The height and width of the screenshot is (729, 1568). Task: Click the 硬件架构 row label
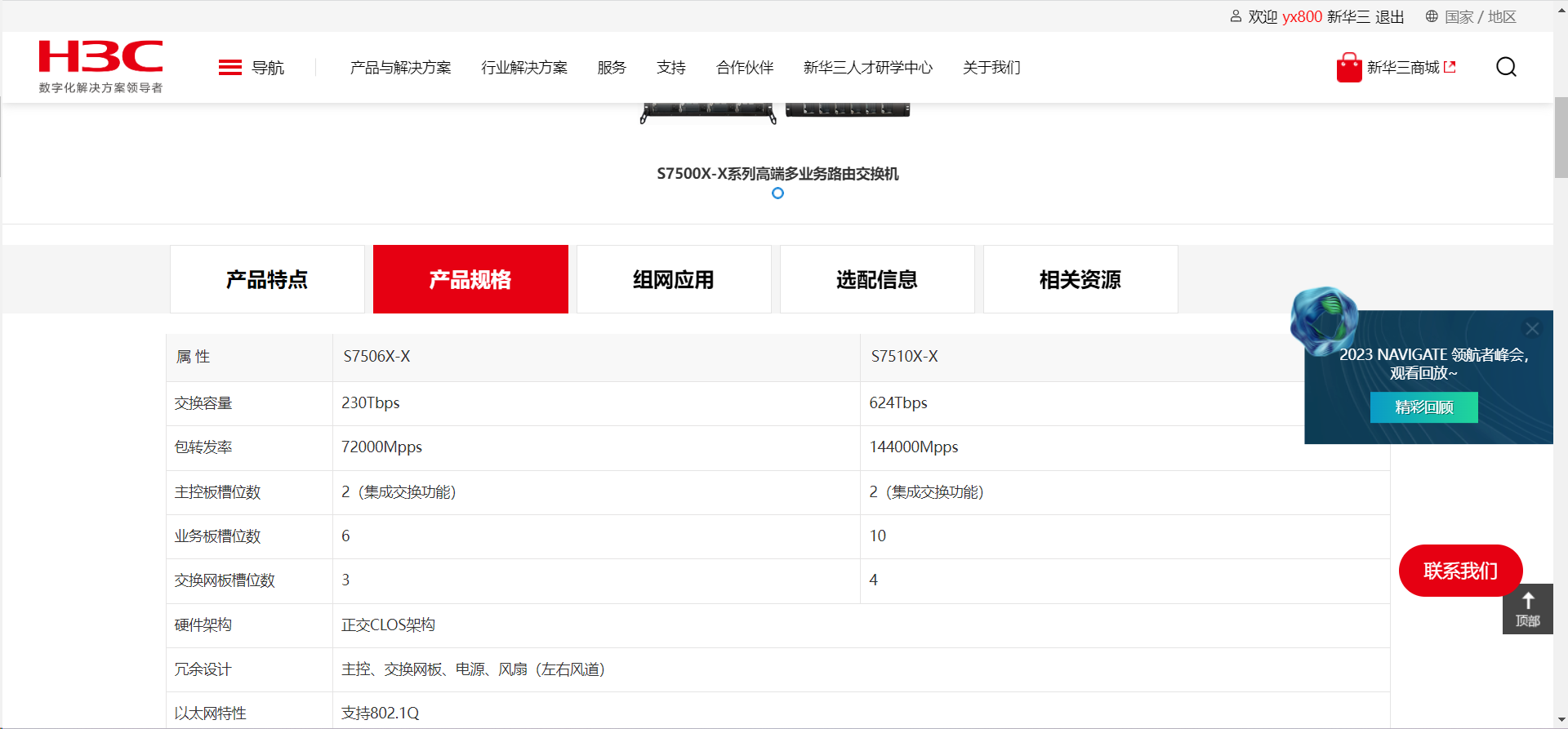point(203,625)
